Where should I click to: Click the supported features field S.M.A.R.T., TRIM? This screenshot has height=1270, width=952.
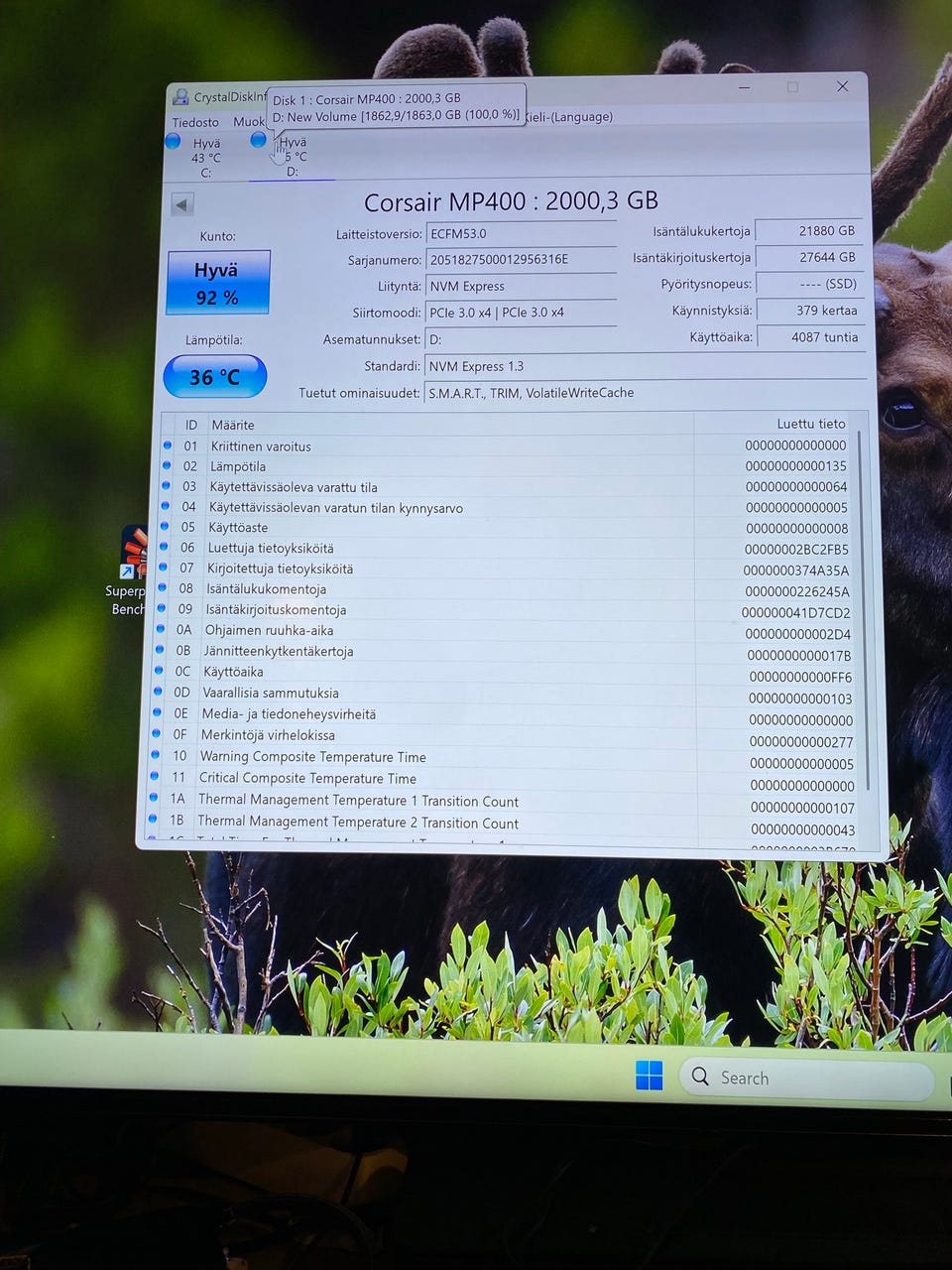(x=644, y=393)
